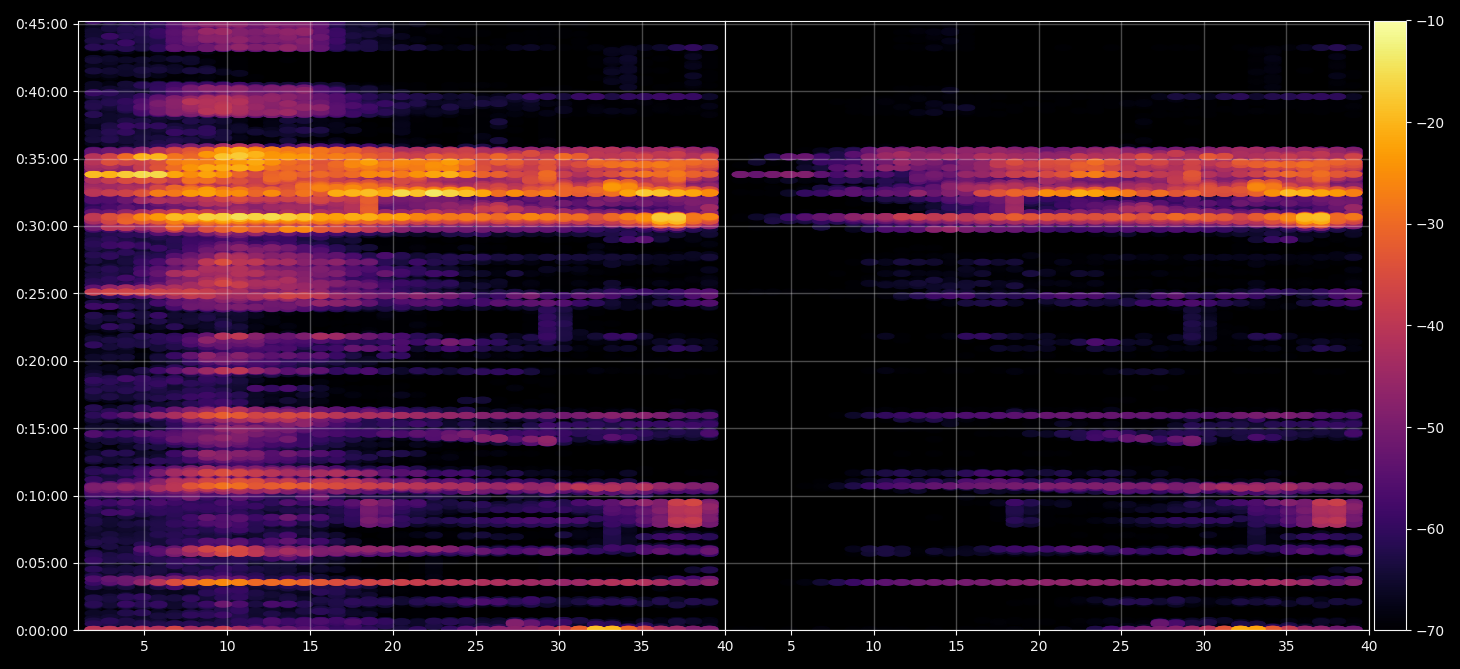Click the inferno colorbar gradient strip
This screenshot has width=1460, height=669.
1390,326
